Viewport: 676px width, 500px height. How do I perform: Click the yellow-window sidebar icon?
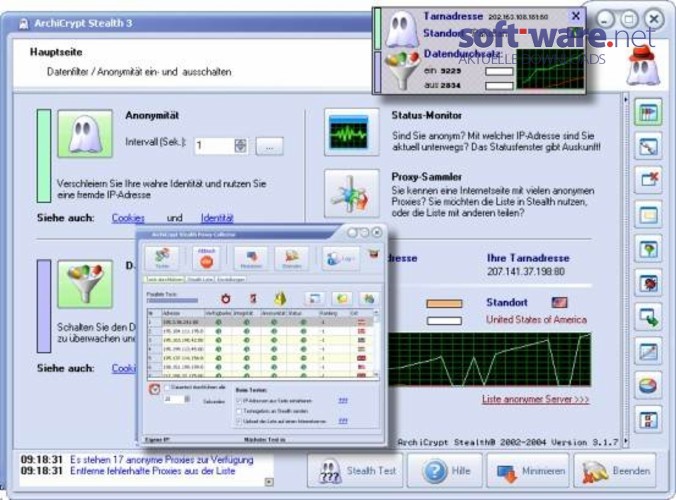(x=648, y=214)
